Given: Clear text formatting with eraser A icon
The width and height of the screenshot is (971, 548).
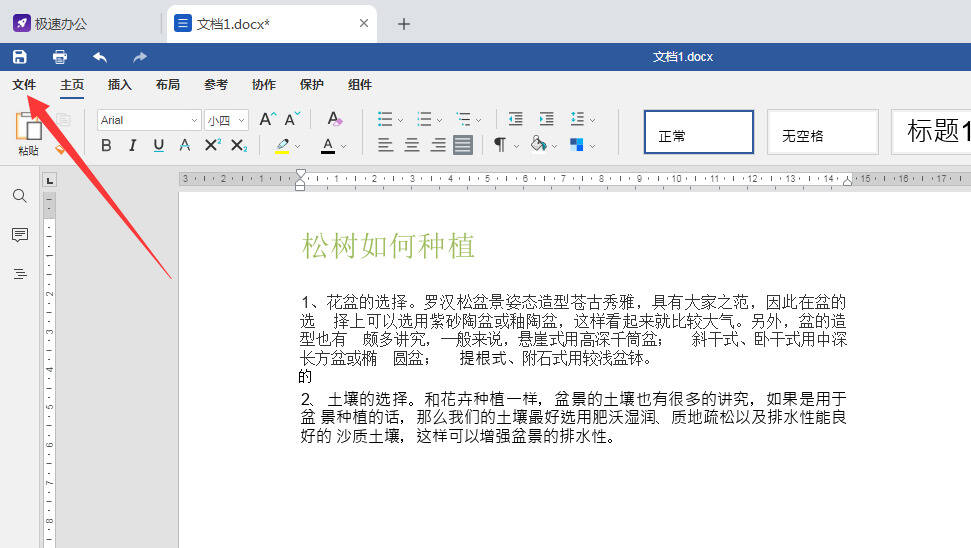Looking at the screenshot, I should [x=334, y=119].
